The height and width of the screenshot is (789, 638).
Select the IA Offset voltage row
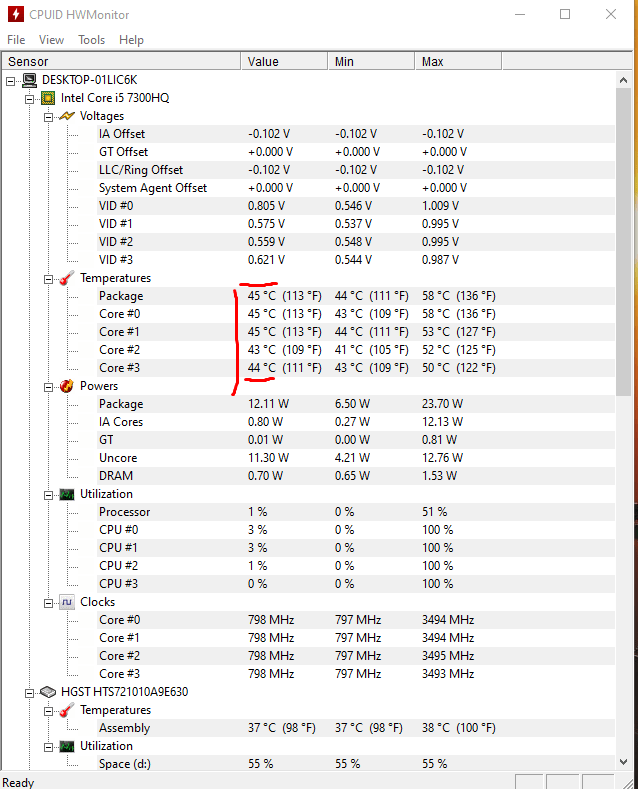click(355, 134)
